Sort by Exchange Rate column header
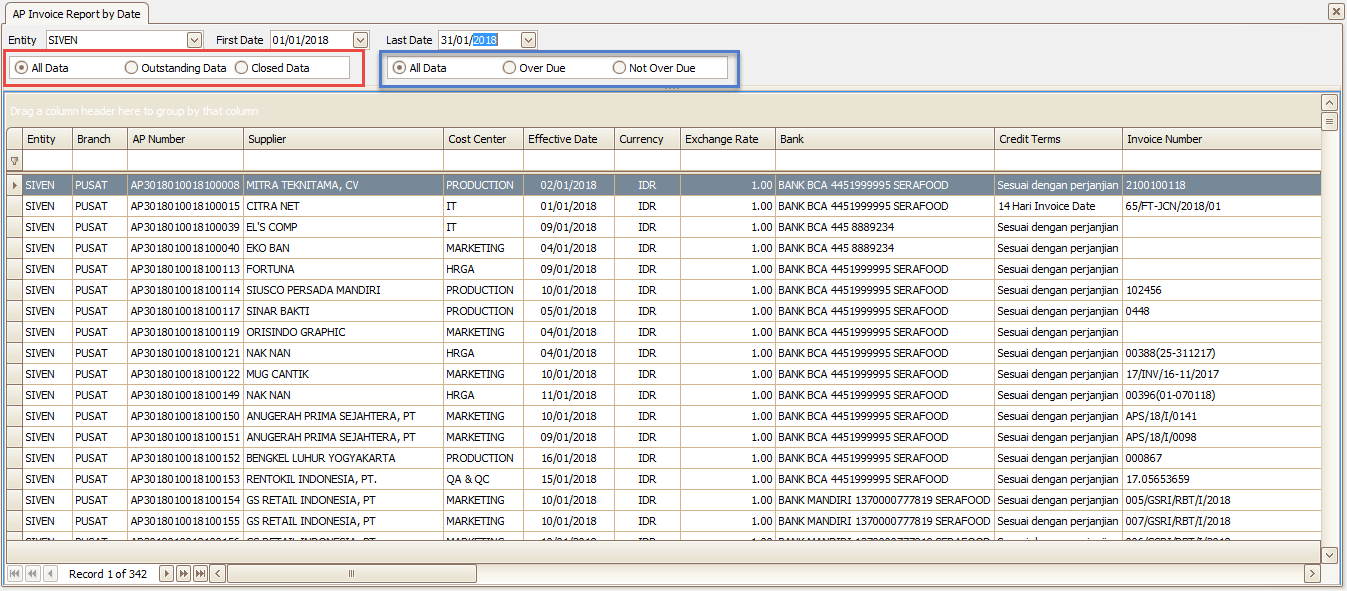The width and height of the screenshot is (1347, 591). click(x=728, y=139)
